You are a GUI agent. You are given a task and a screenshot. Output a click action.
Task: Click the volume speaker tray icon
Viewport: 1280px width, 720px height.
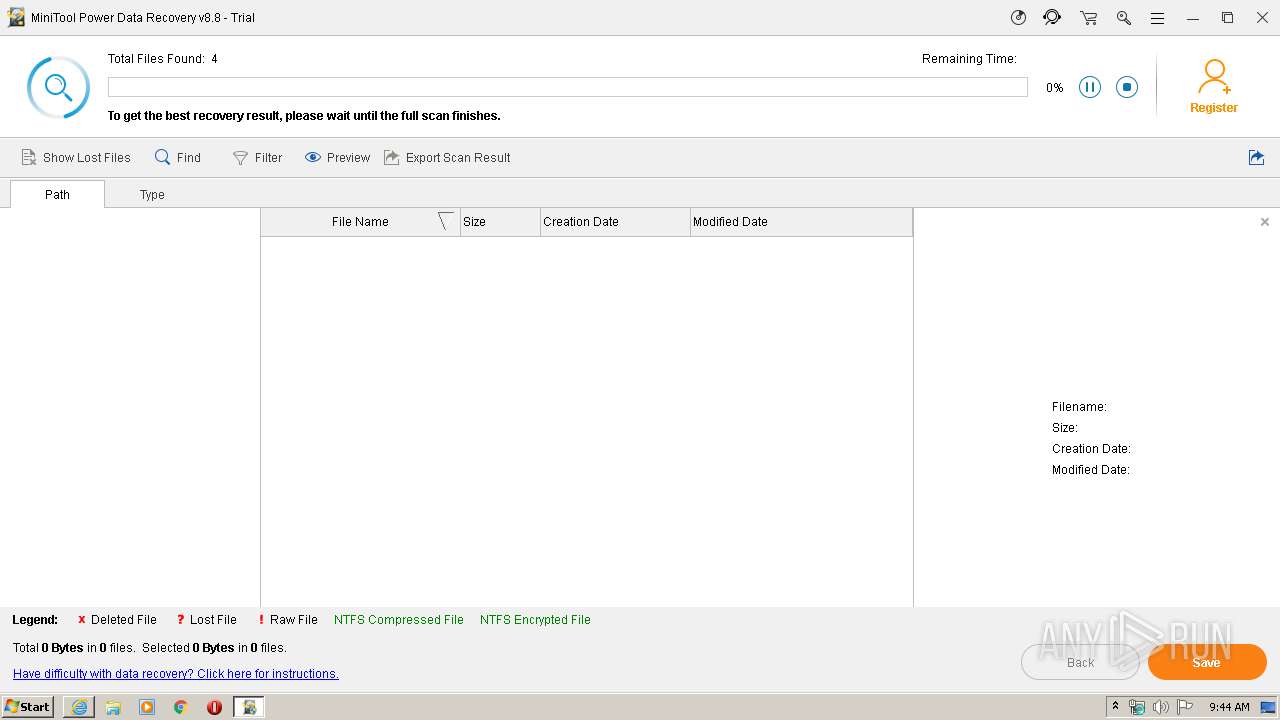point(1161,707)
